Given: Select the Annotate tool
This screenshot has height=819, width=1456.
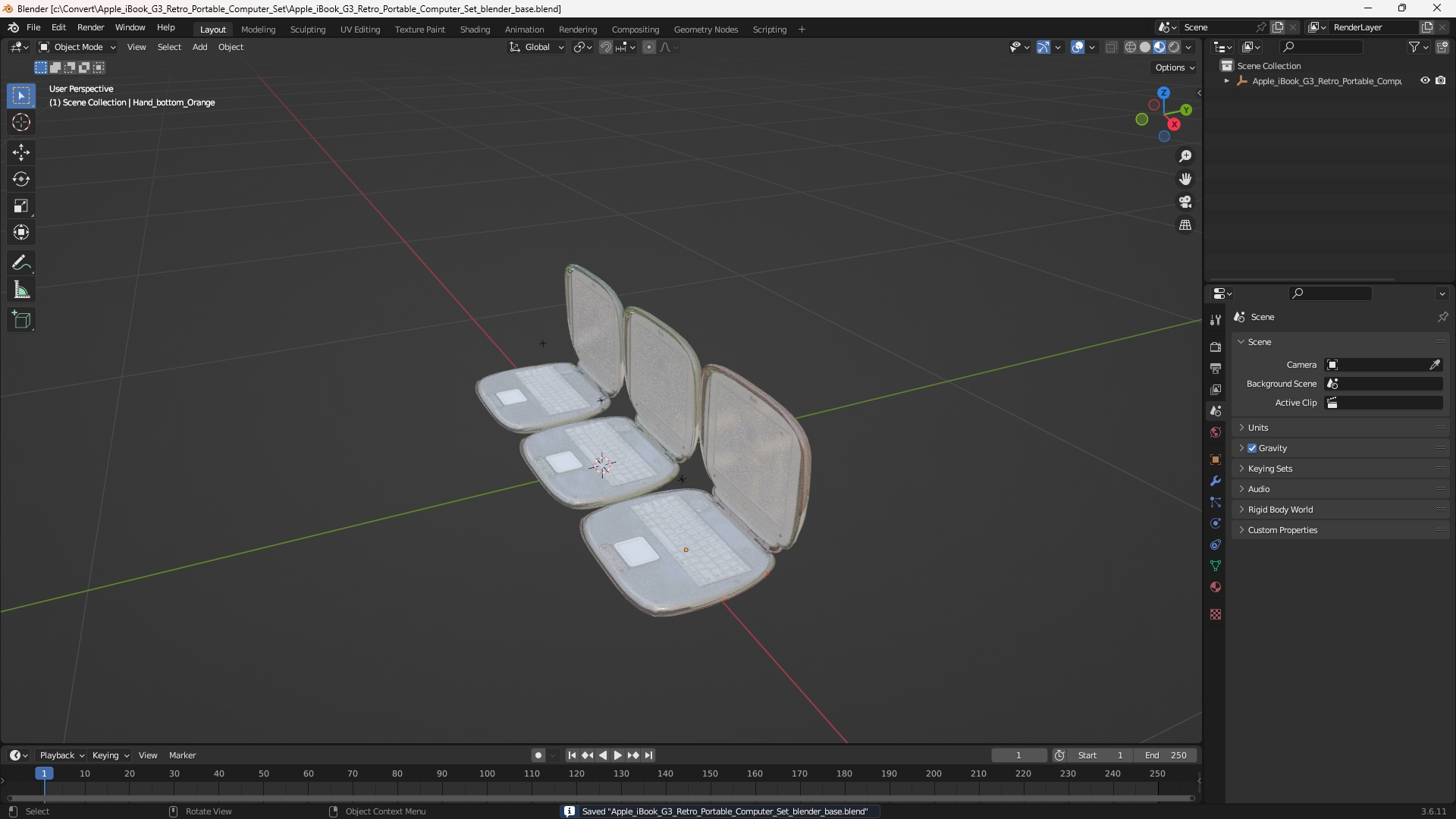Looking at the screenshot, I should point(21,263).
